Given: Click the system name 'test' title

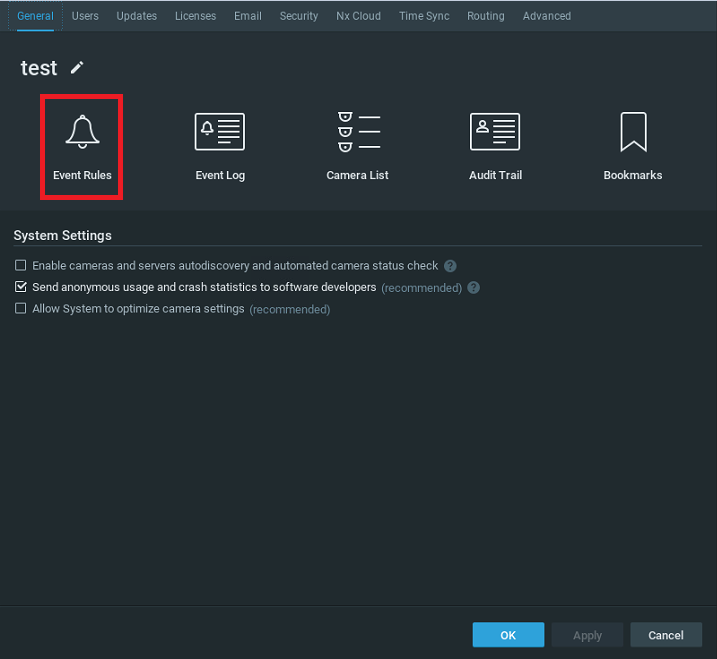Looking at the screenshot, I should (39, 68).
